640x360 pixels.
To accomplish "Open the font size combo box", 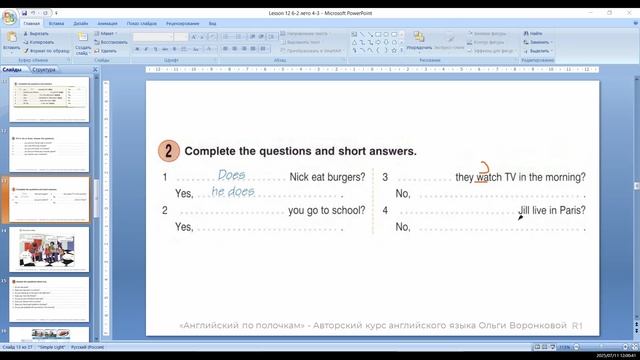I will (x=180, y=37).
